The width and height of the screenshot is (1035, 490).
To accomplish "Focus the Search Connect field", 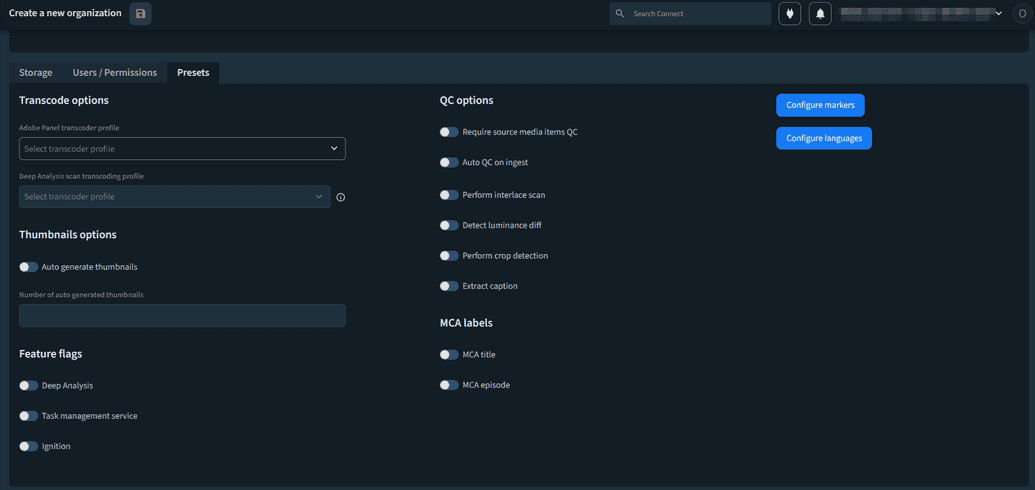I will click(690, 14).
